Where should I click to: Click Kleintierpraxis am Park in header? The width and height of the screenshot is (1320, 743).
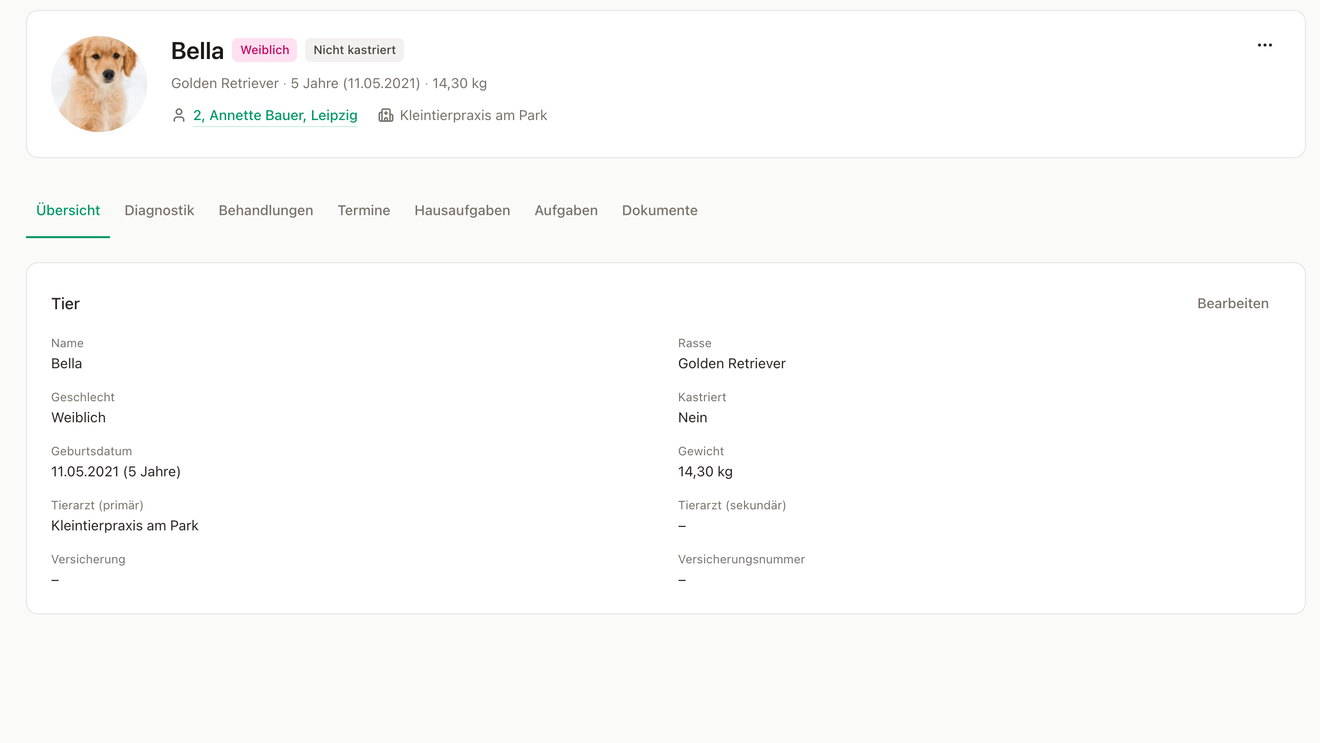(473, 115)
